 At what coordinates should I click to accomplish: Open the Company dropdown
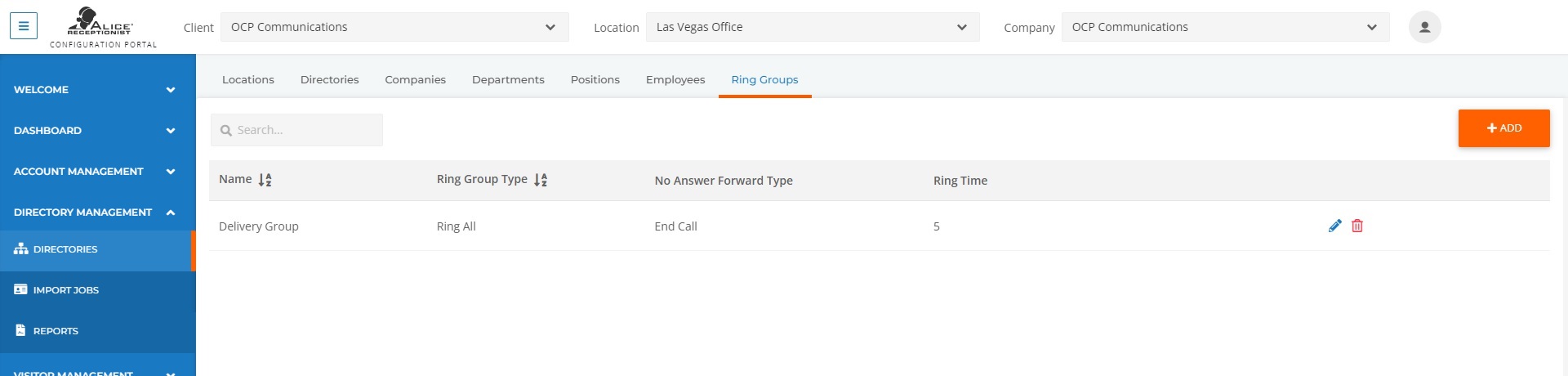pyautogui.click(x=1225, y=27)
